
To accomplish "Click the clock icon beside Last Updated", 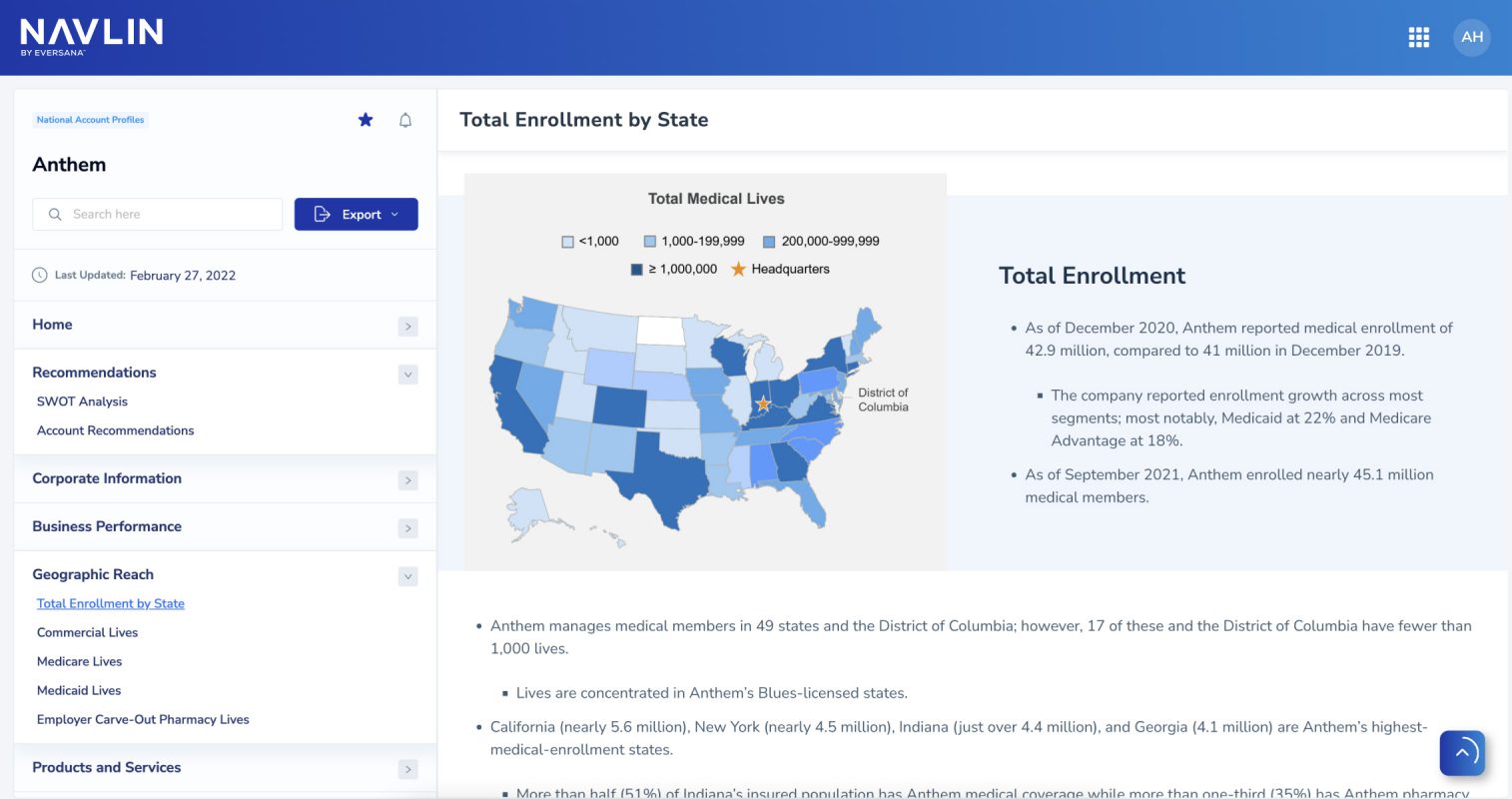I will 40,276.
